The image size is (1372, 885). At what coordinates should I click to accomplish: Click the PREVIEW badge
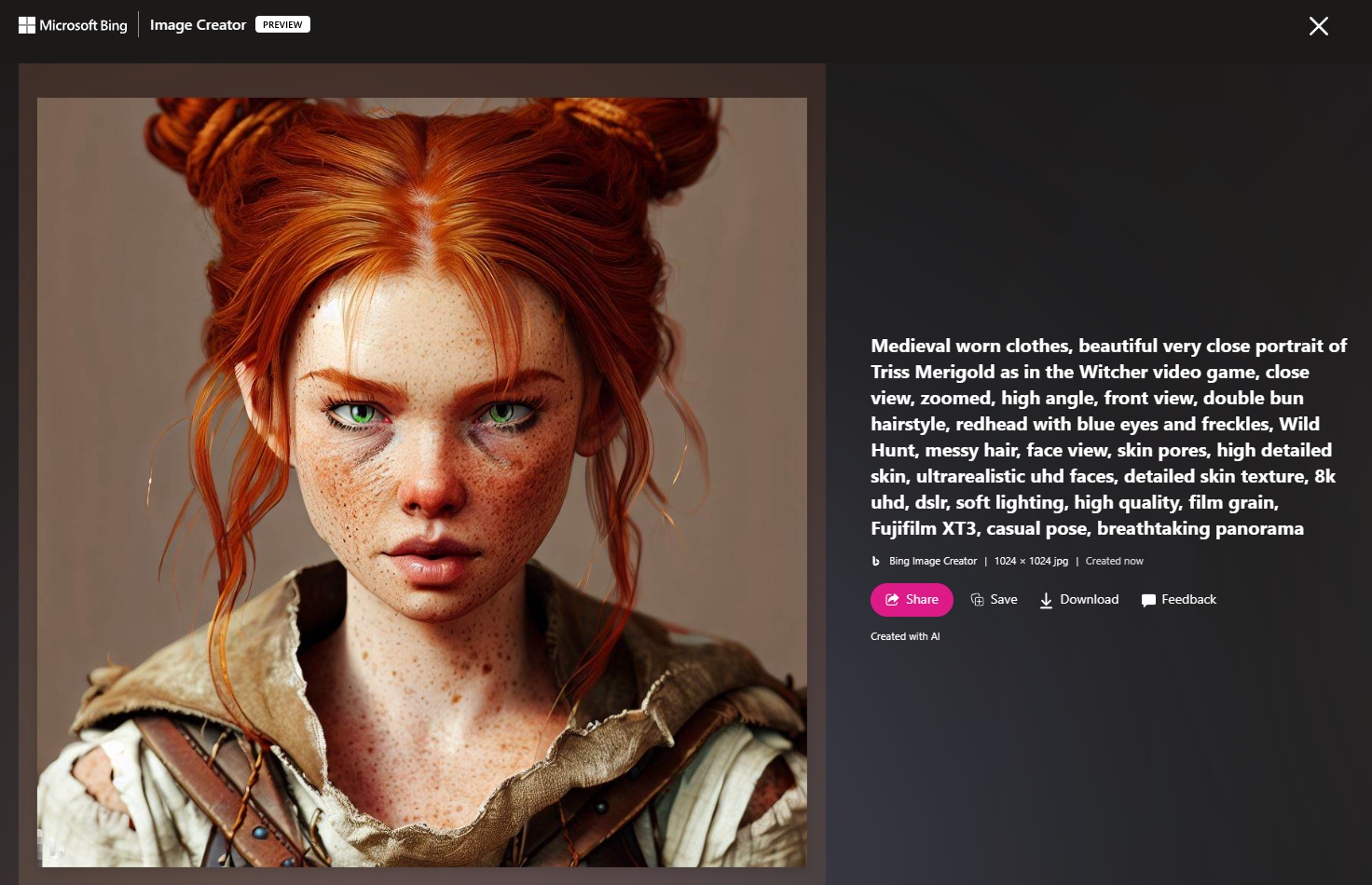(x=282, y=24)
